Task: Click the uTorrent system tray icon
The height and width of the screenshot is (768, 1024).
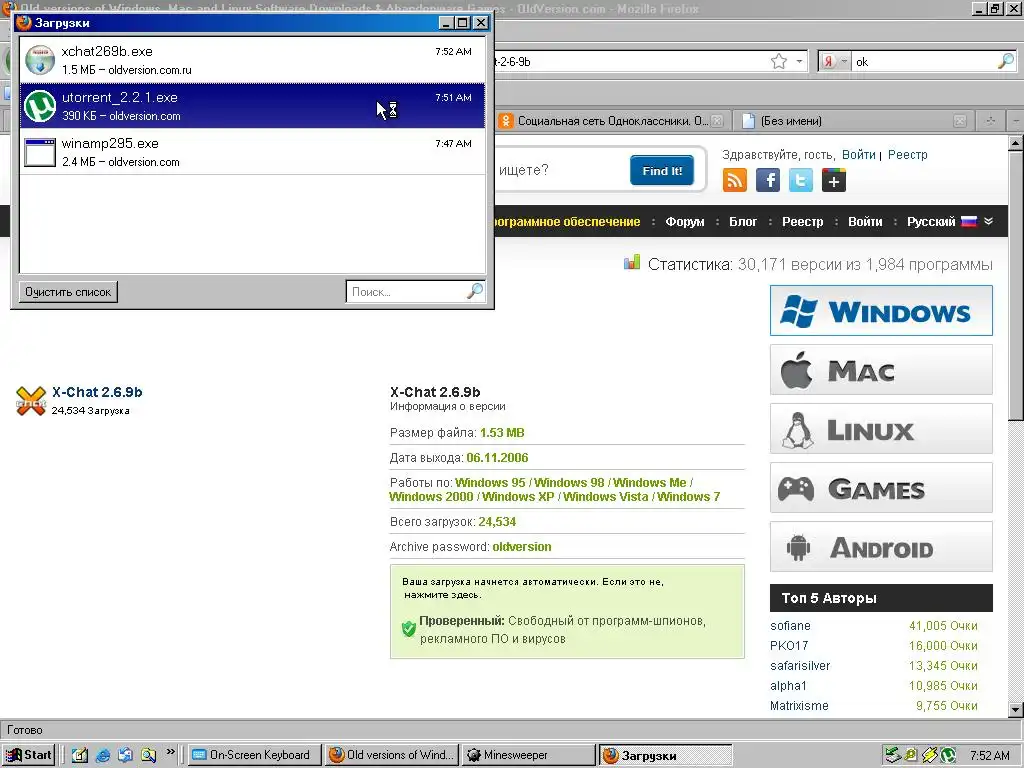Action: 948,755
